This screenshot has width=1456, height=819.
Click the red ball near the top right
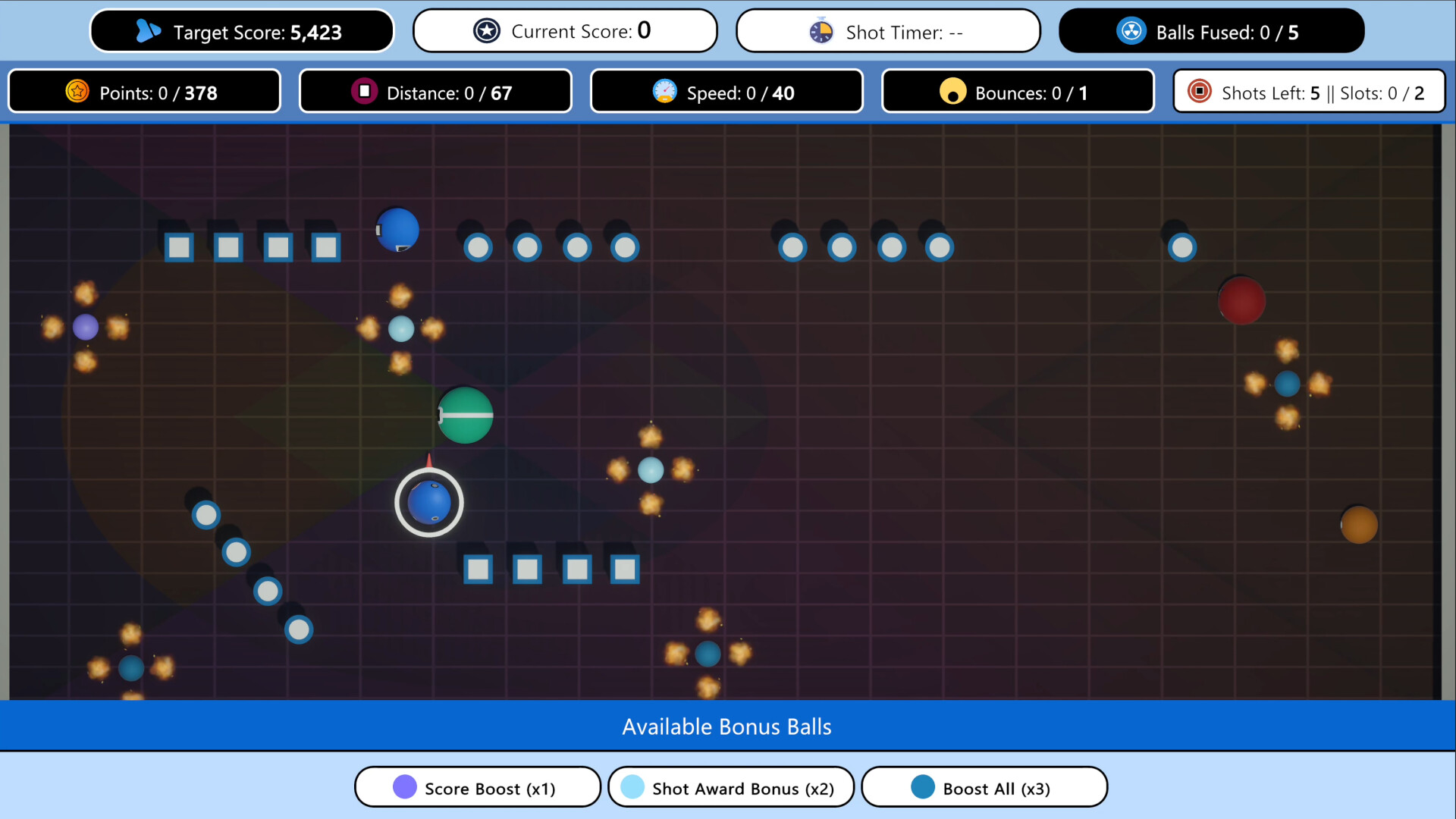point(1241,301)
